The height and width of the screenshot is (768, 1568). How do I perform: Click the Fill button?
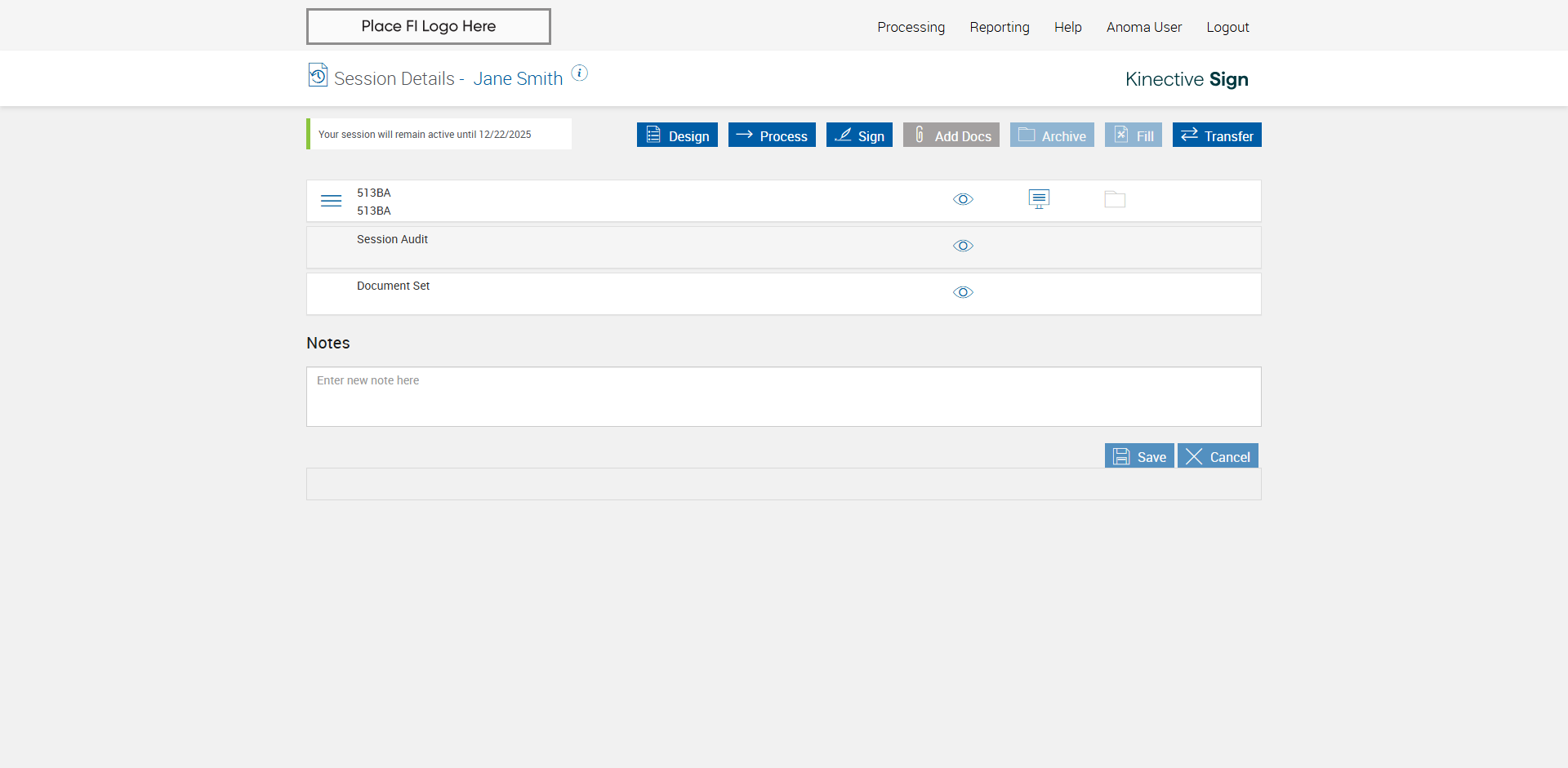coord(1134,135)
